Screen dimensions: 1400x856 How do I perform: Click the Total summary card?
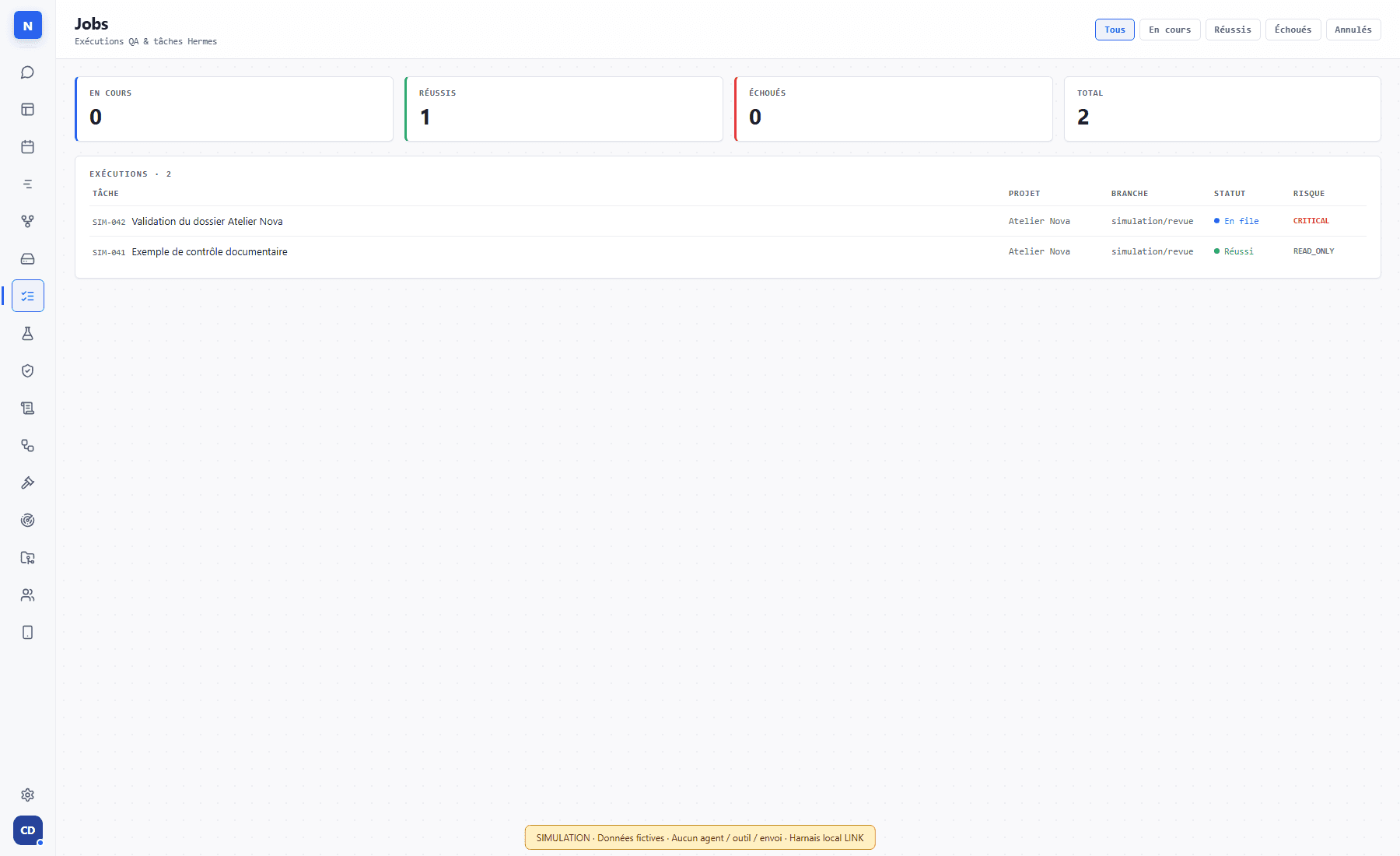pos(1223,109)
